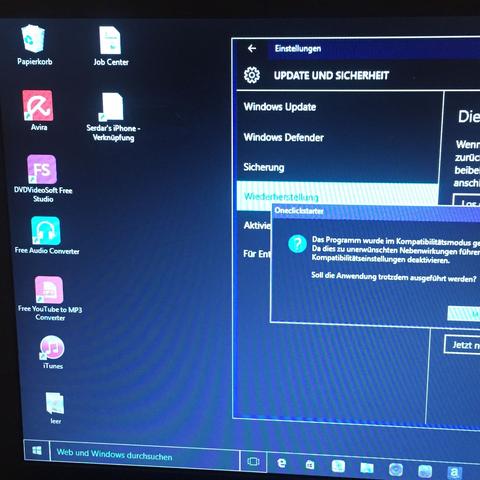Open the Task View taskbar button
Image resolution: width=480 pixels, height=480 pixels.
point(253,461)
